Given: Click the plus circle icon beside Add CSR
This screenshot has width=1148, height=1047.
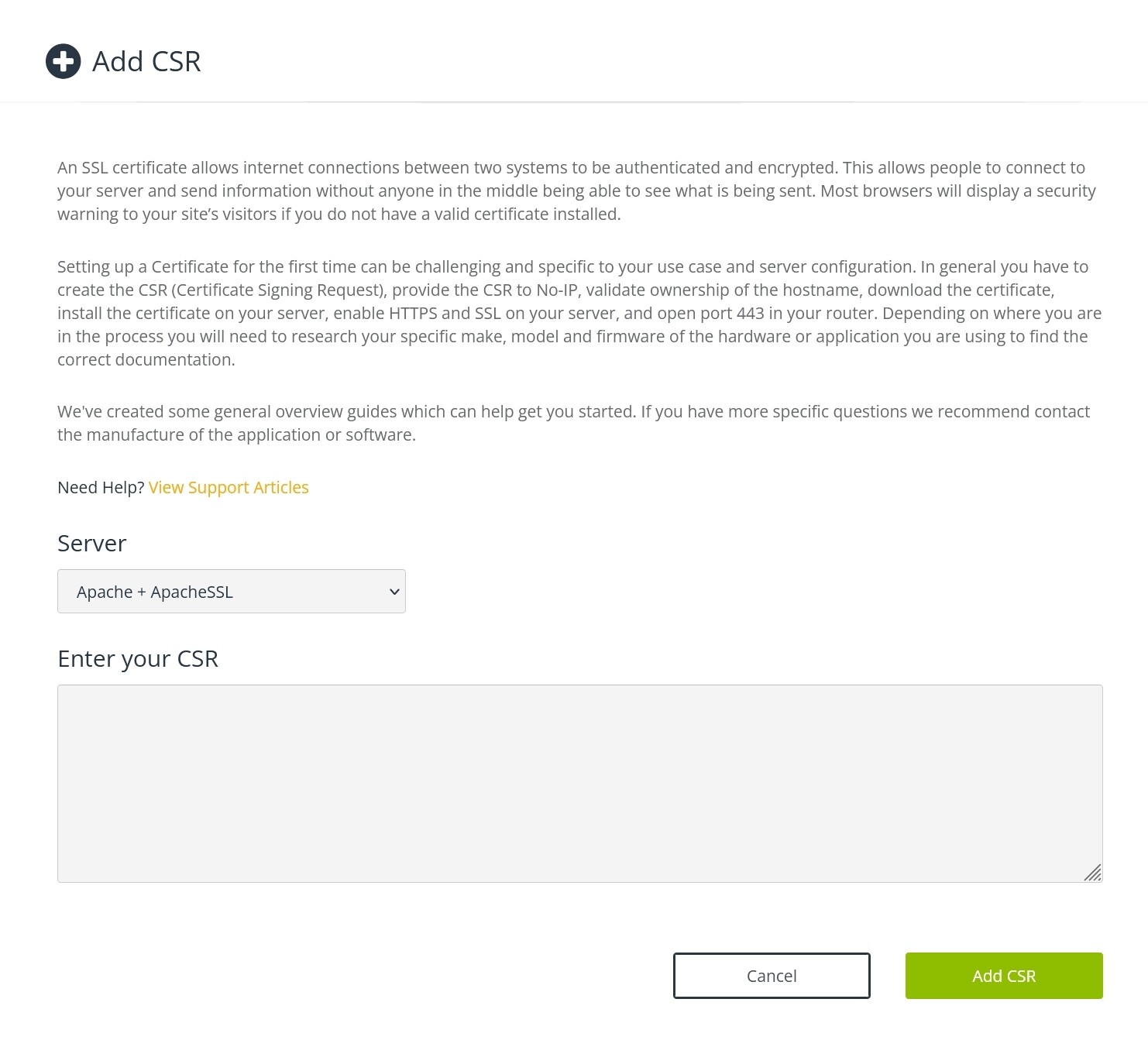Looking at the screenshot, I should pyautogui.click(x=64, y=61).
